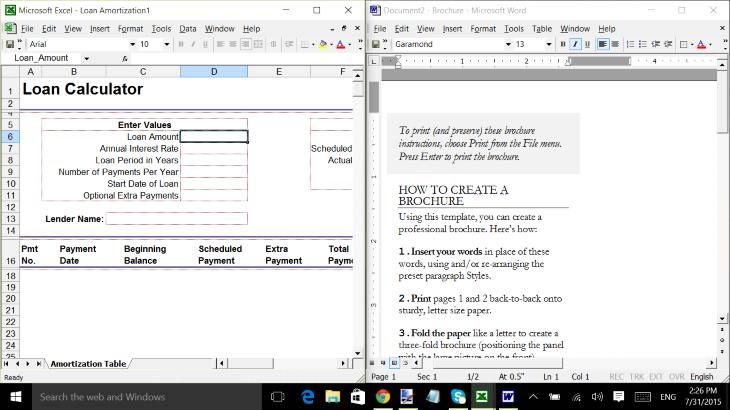Click Word horizontal scrollbar right arrow

712,363
